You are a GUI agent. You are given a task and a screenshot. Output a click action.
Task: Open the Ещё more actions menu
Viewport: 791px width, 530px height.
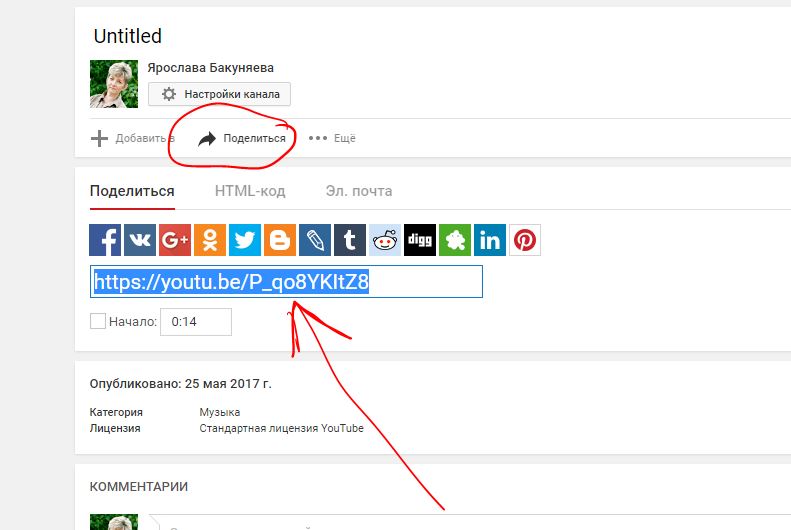pyautogui.click(x=332, y=139)
